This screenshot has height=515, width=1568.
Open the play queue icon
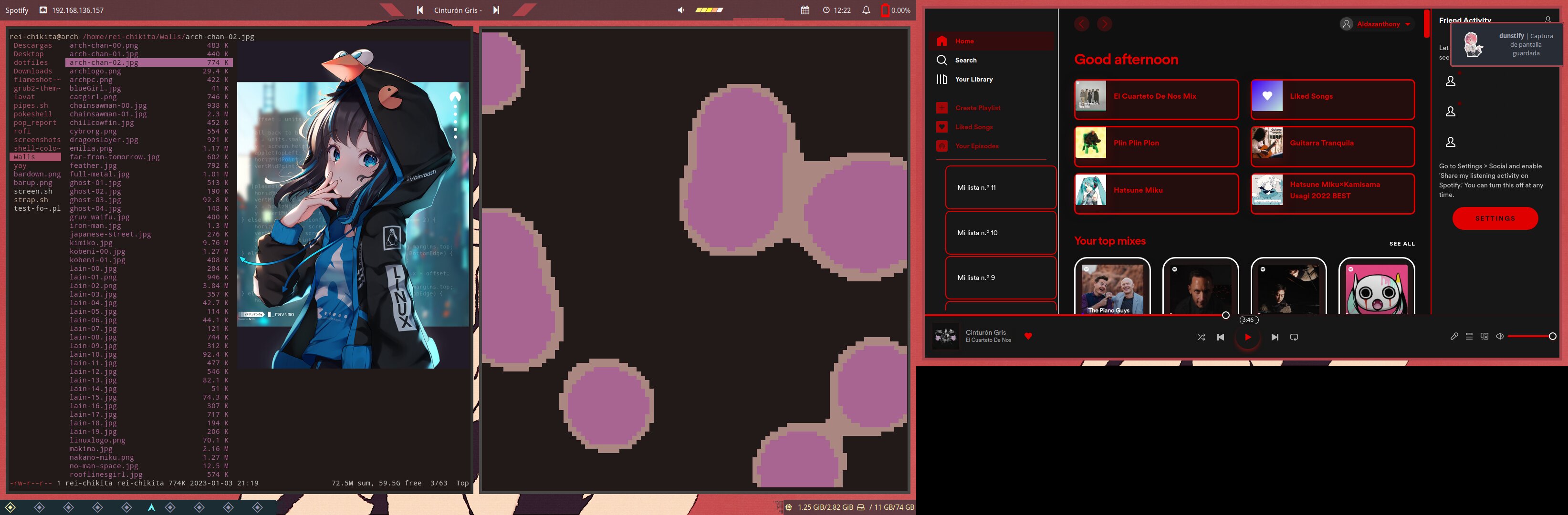tap(1469, 336)
